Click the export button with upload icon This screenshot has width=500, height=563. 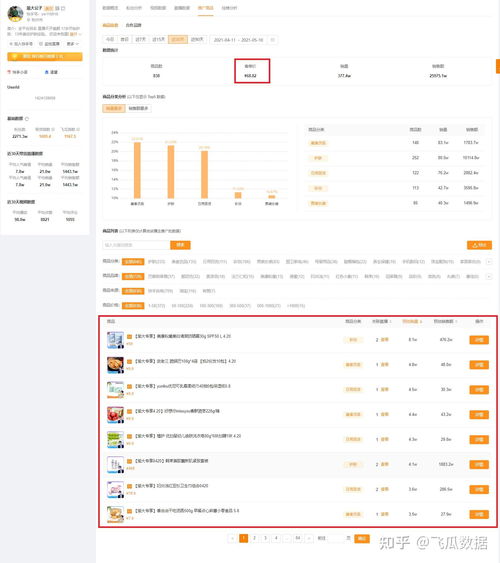coord(479,245)
